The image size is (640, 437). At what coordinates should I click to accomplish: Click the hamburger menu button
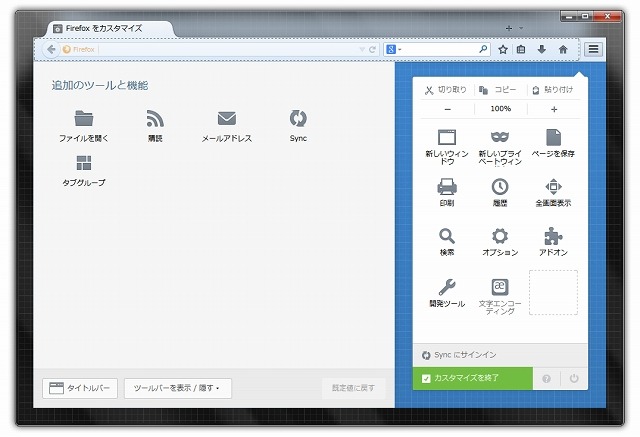point(593,49)
